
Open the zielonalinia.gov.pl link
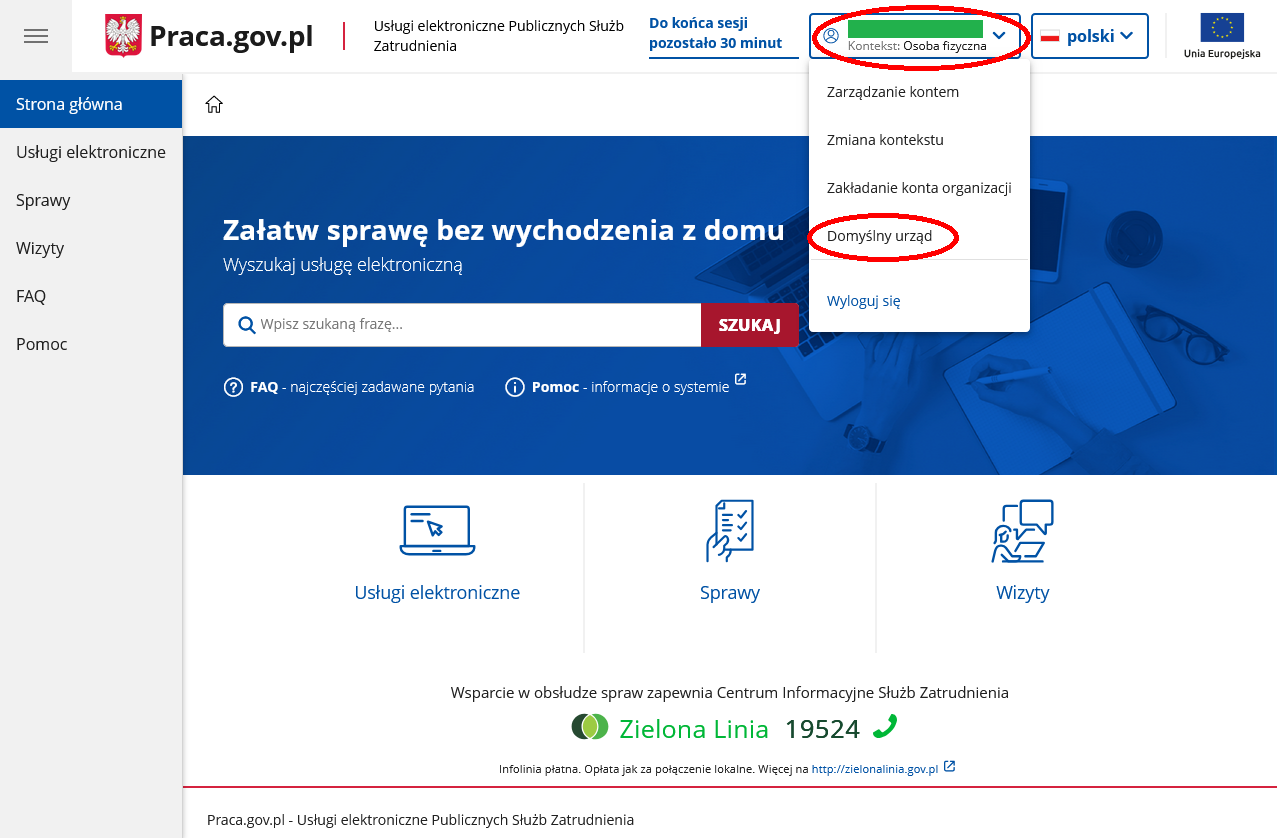[x=875, y=769]
